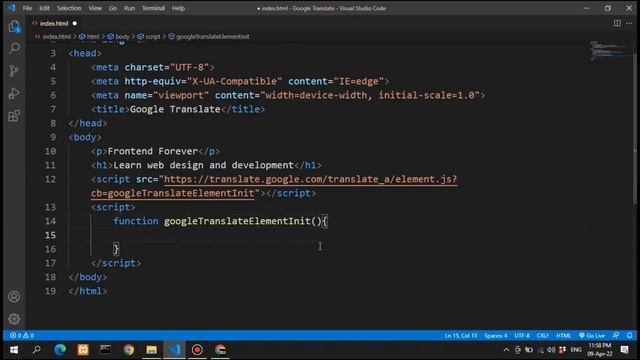Open File Explorer from taskbar

pyautogui.click(x=151, y=350)
